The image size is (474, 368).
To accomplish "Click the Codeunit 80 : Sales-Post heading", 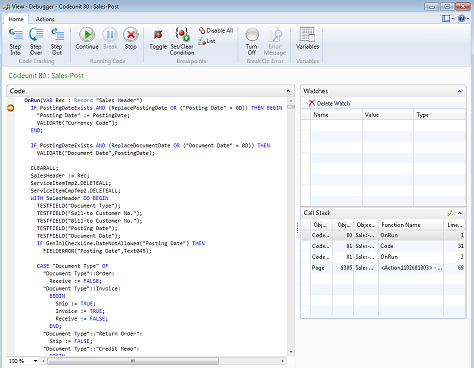I will [x=46, y=76].
